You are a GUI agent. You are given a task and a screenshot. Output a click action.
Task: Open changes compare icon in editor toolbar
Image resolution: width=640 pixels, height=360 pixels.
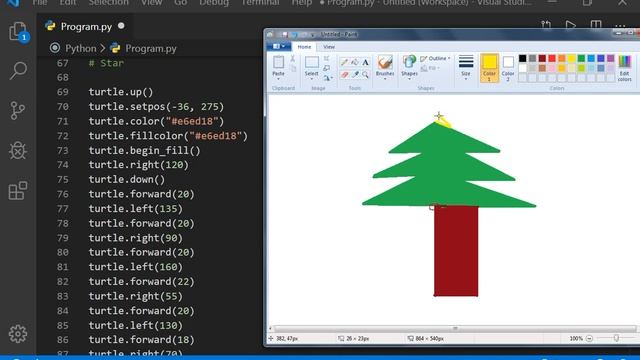coord(546,26)
